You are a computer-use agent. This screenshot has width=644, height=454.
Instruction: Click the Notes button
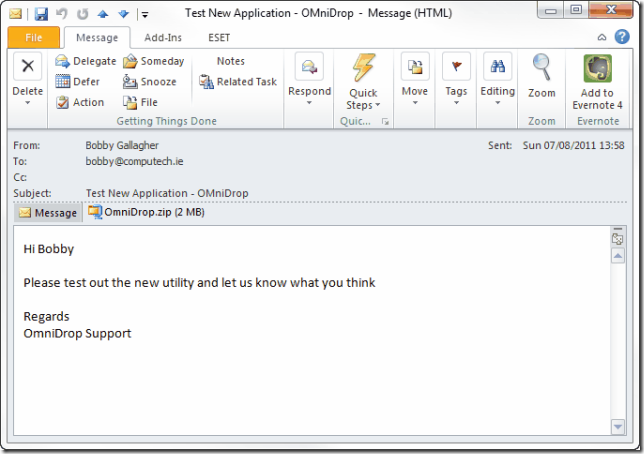coord(230,61)
